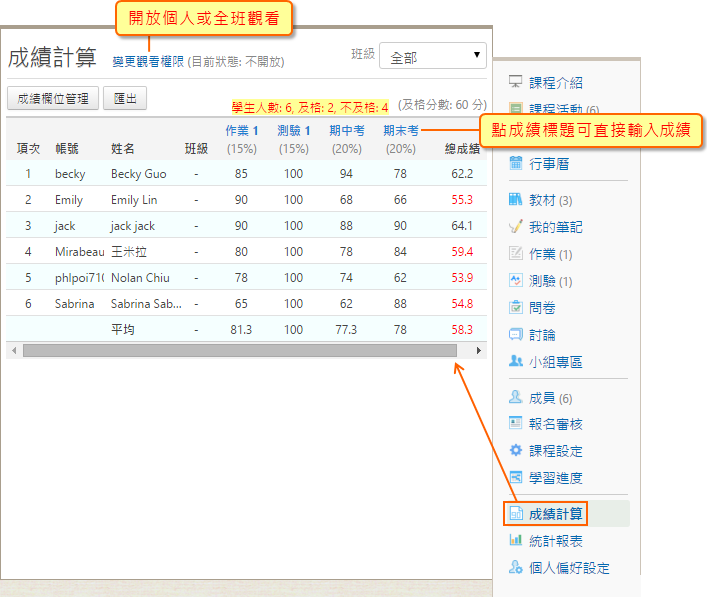Click the 成績欄位管理 button
The image size is (707, 597).
[x=53, y=98]
